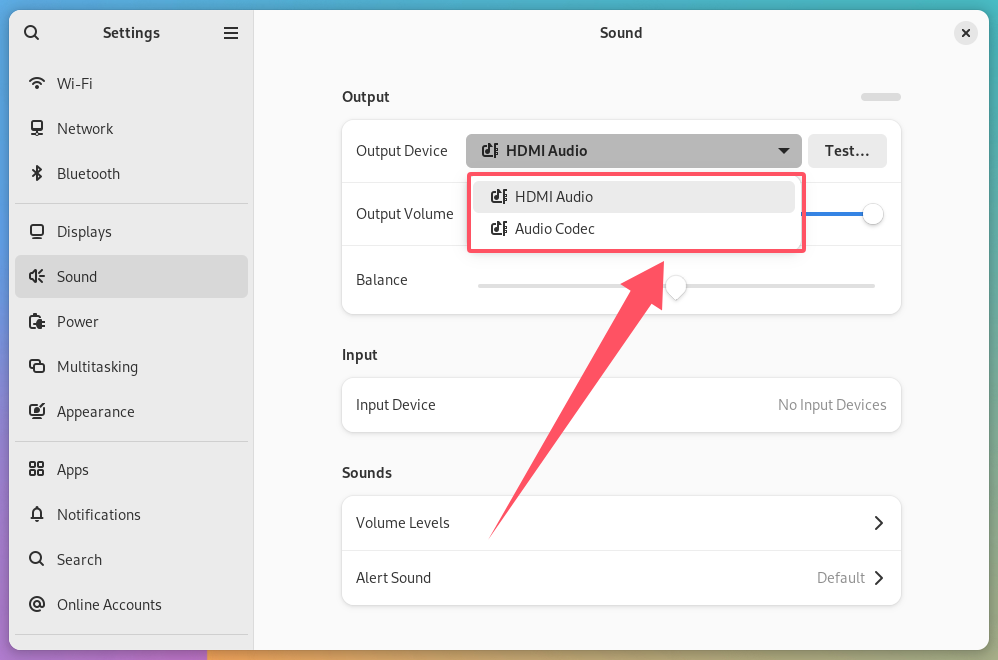The width and height of the screenshot is (998, 660).
Task: Click the Balance slider handle
Action: pos(675,287)
